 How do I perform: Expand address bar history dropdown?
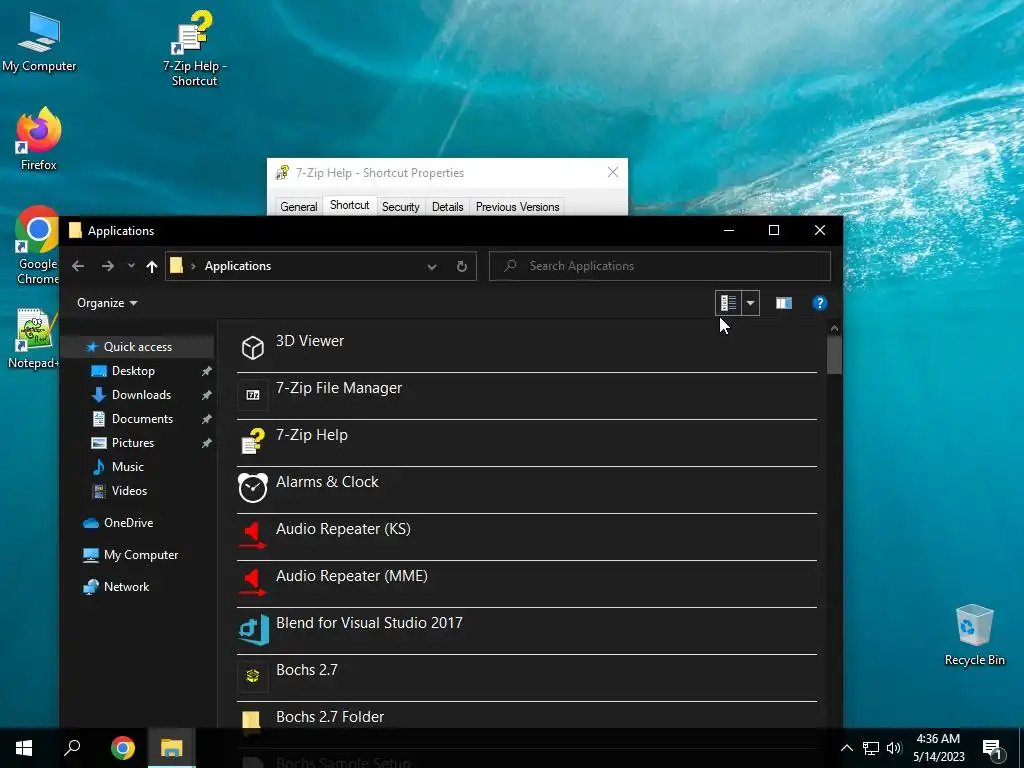point(432,266)
